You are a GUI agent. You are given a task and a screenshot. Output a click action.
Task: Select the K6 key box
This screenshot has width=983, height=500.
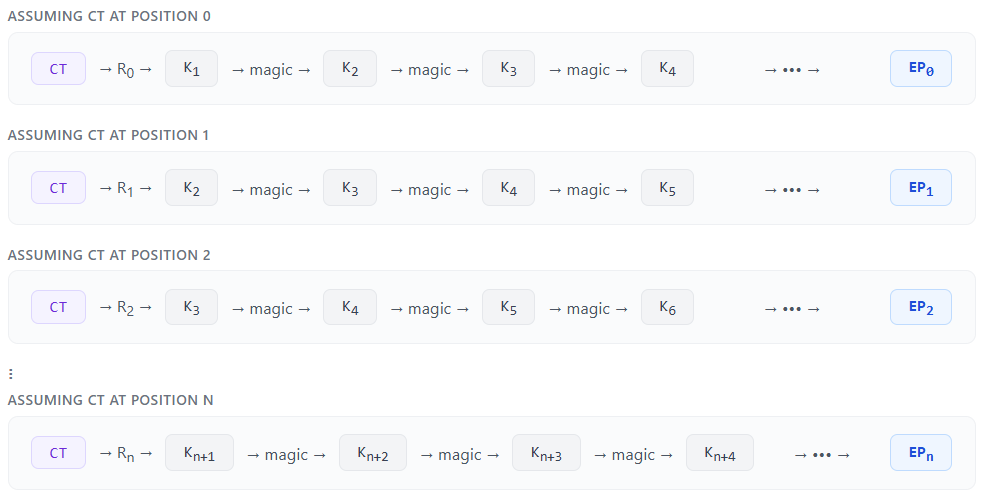pyautogui.click(x=667, y=307)
